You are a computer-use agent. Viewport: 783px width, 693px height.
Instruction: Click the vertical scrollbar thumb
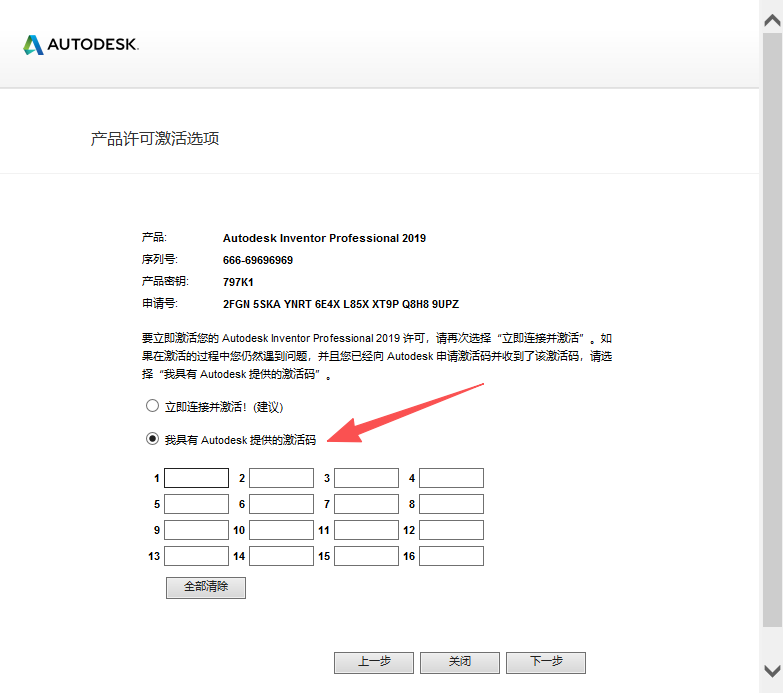tap(772, 330)
